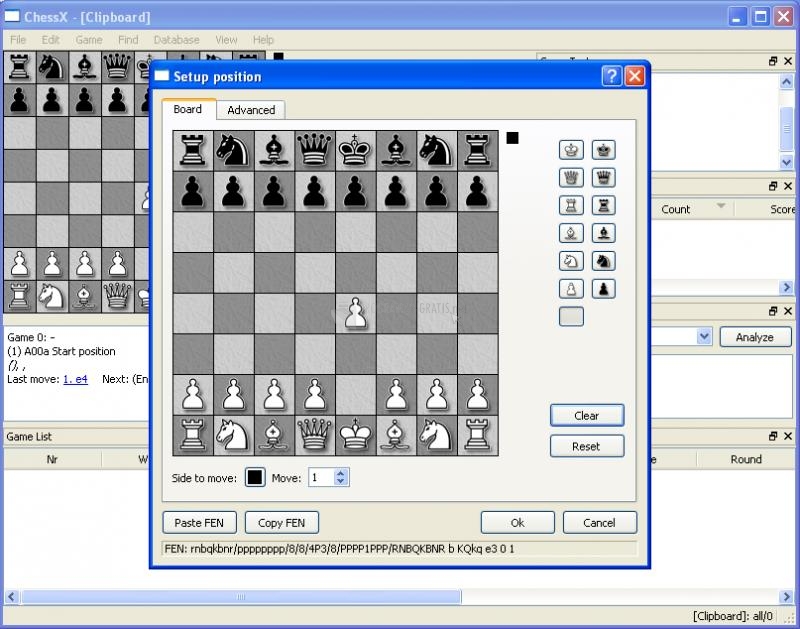Decrease the Move number spinner
This screenshot has height=629, width=800.
[341, 482]
